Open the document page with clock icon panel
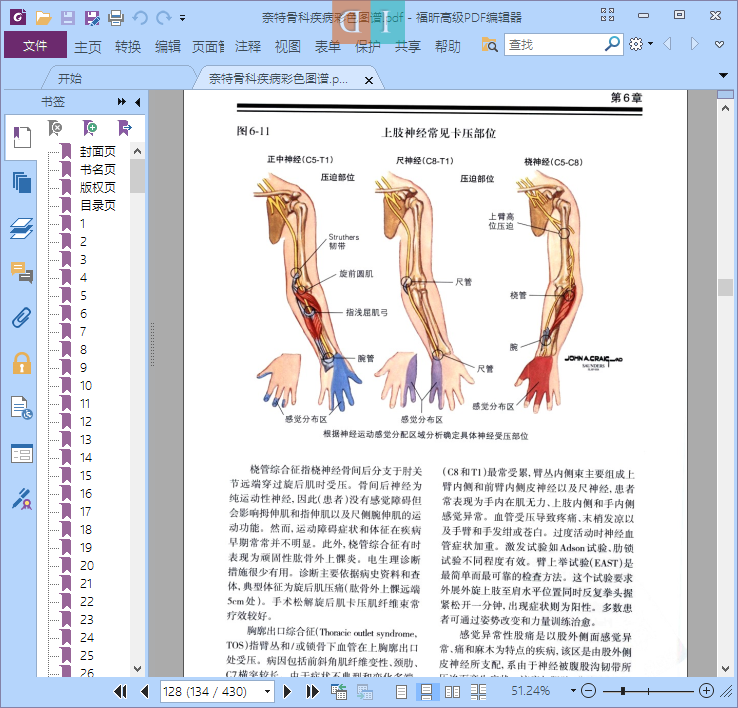The image size is (738, 708). (x=22, y=408)
